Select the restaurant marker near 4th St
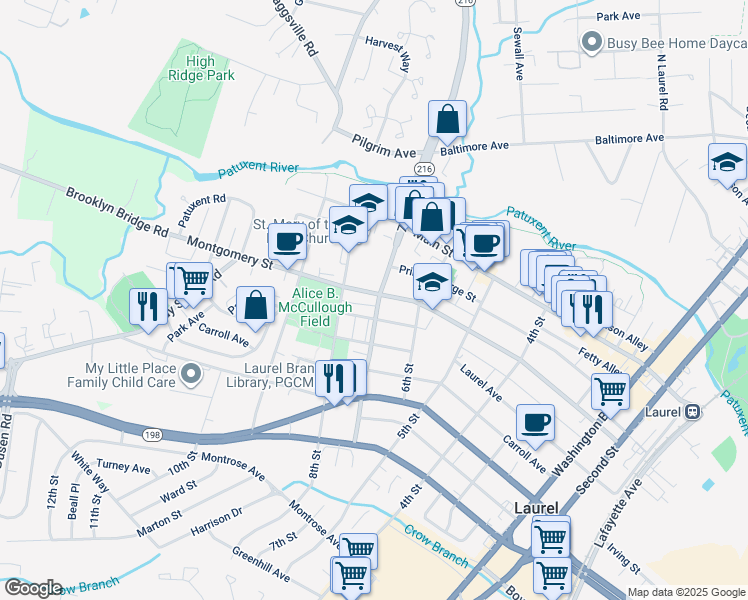This screenshot has width=748, height=600. coord(593,310)
